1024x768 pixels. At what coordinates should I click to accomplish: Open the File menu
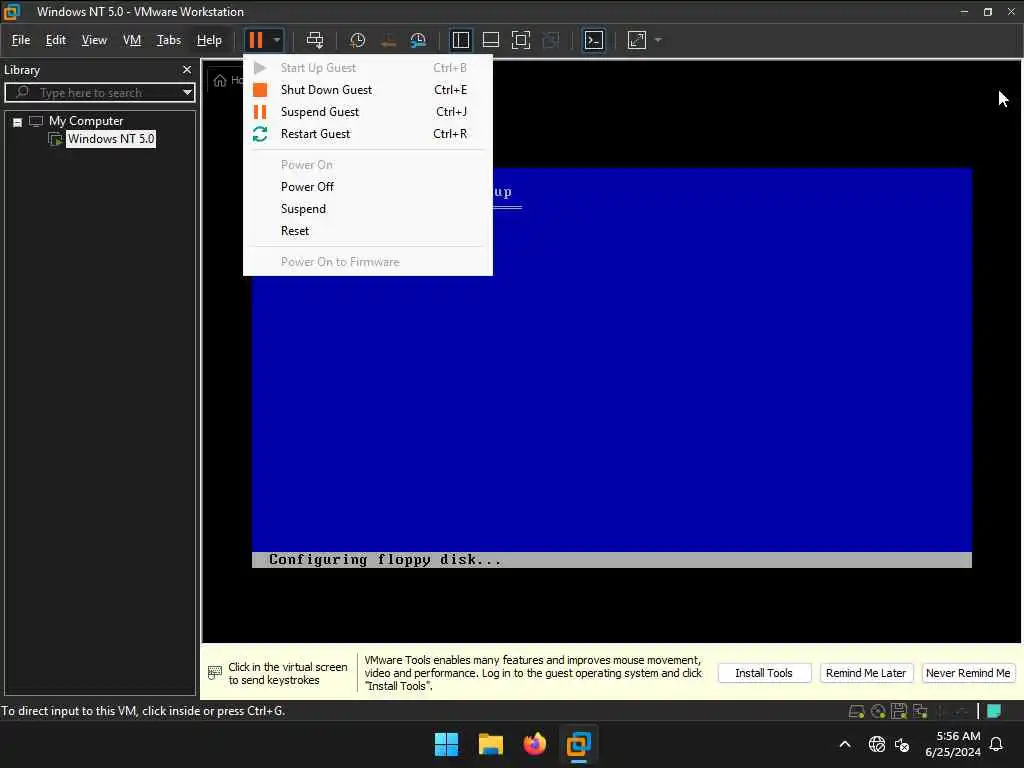(21, 40)
